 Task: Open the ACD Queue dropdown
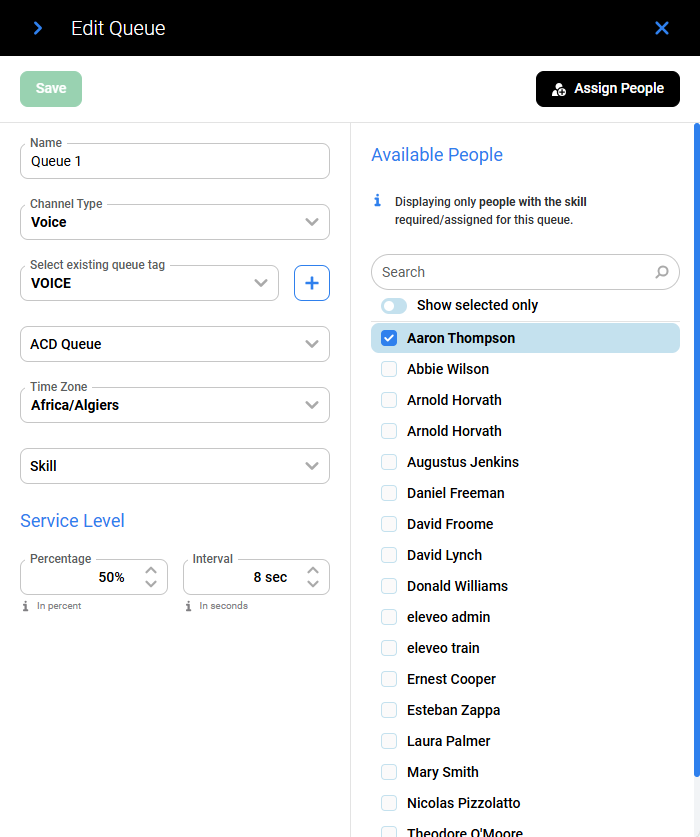(312, 344)
